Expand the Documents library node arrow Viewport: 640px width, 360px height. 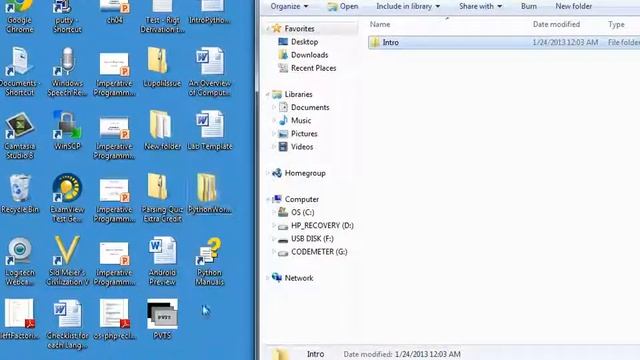[x=274, y=107]
